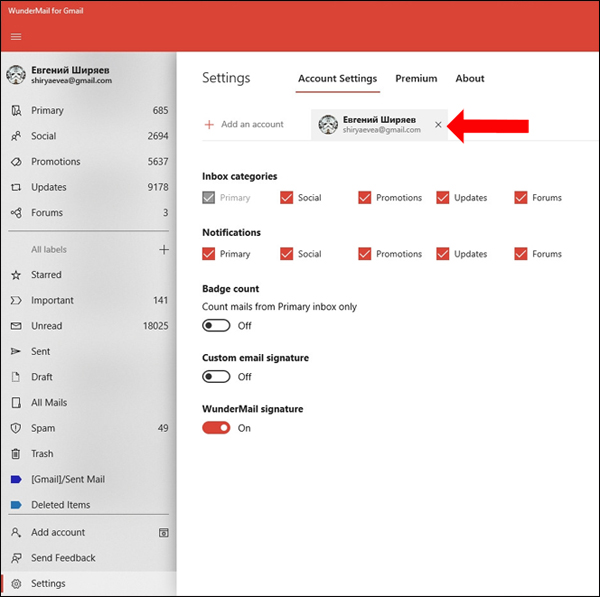
Task: Click the Spam shield icon
Action: [x=16, y=428]
